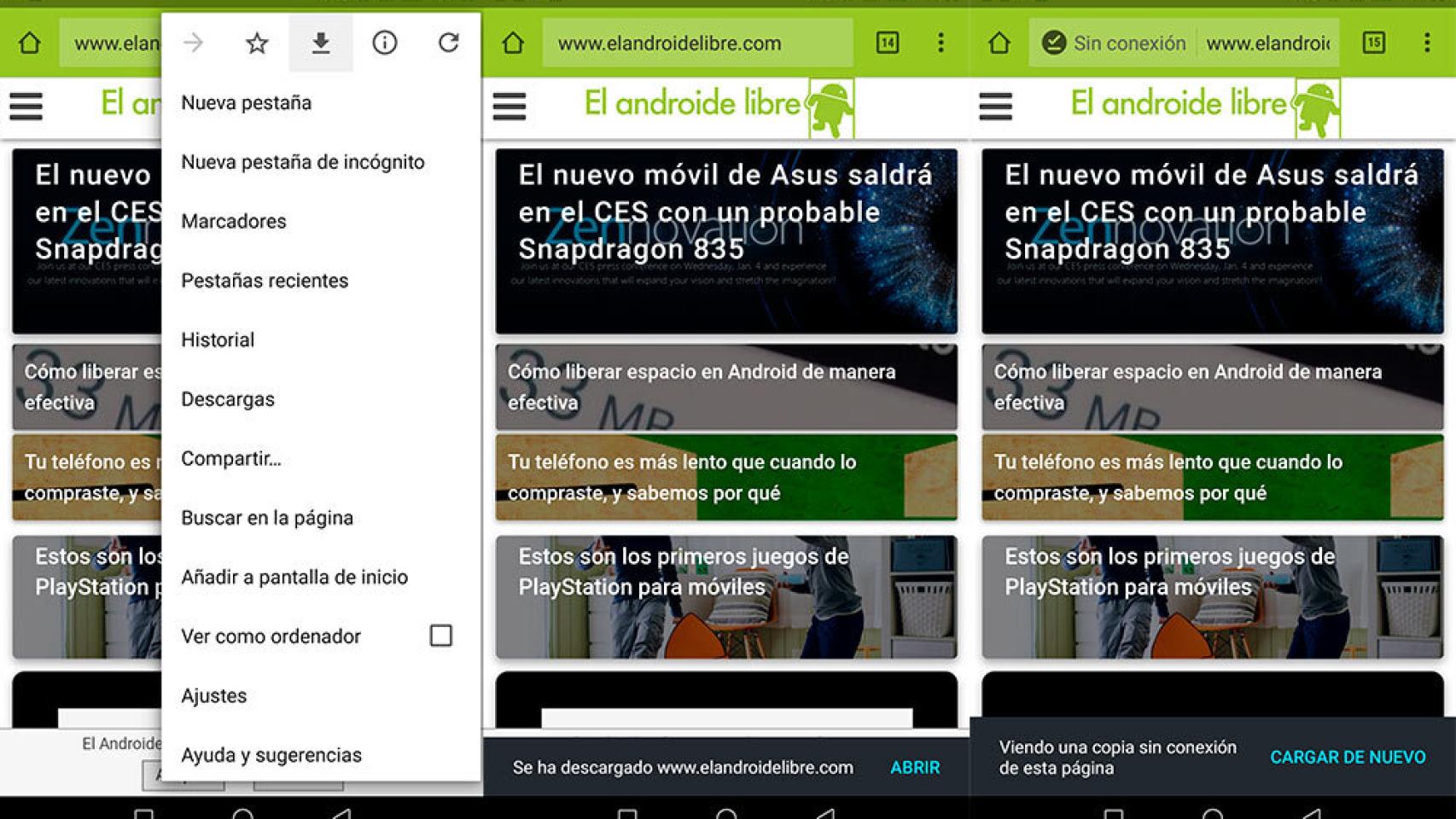Tap CARGAR DE NUEVO in offline snackbar

click(x=1348, y=757)
